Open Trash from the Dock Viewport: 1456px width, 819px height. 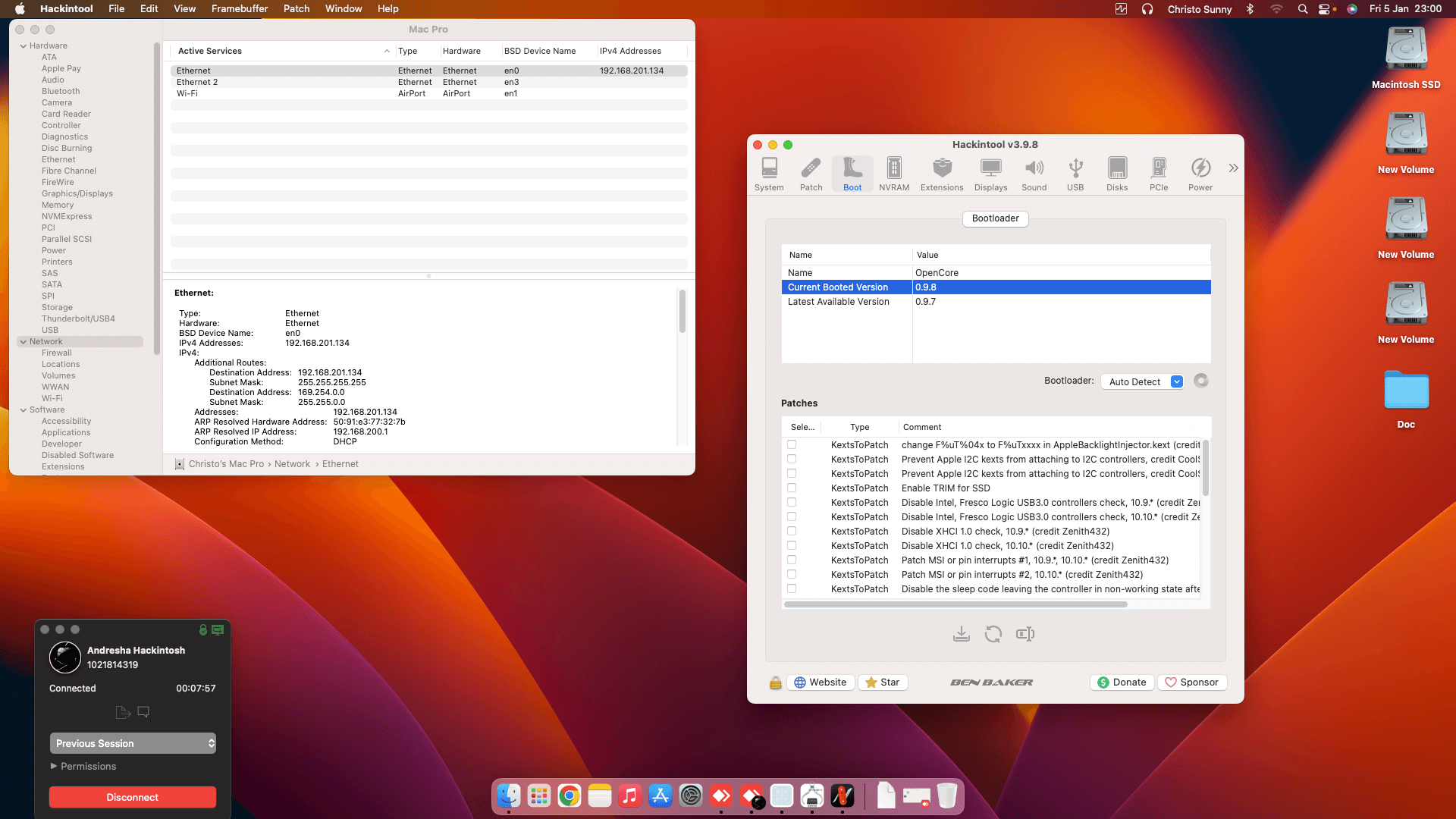click(947, 795)
